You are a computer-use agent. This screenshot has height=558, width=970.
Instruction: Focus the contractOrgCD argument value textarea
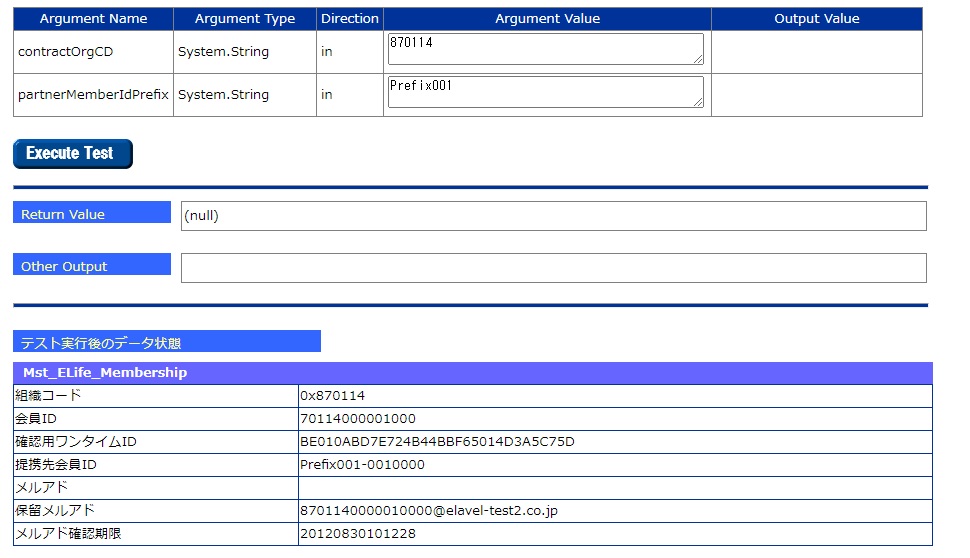point(546,49)
